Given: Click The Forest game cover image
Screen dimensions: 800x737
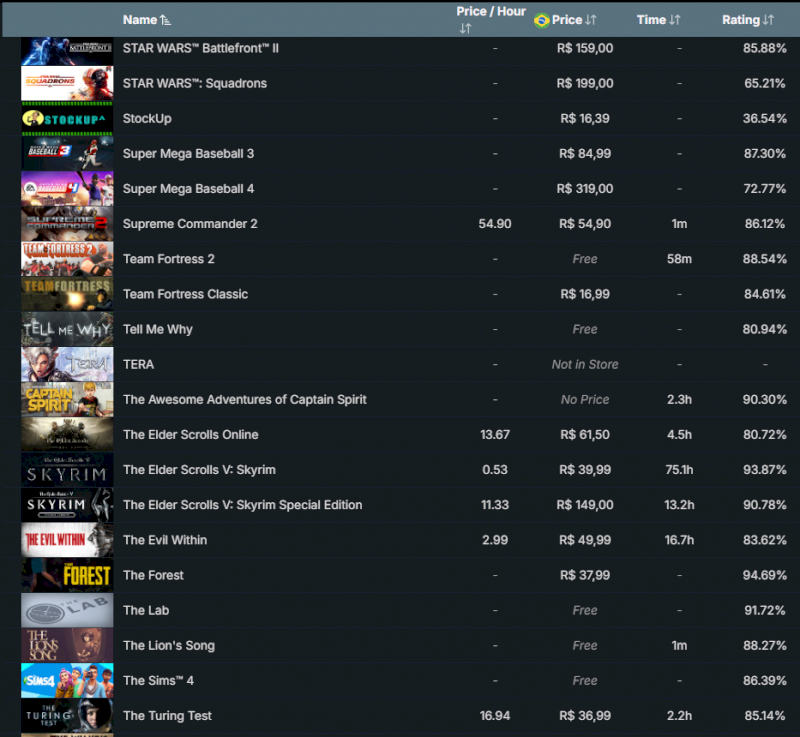Looking at the screenshot, I should point(67,575).
